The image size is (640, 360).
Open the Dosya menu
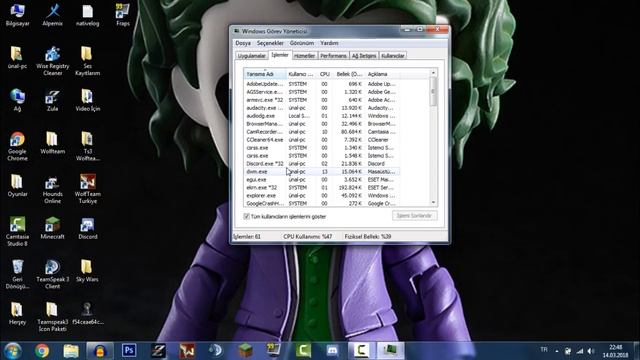click(x=243, y=43)
